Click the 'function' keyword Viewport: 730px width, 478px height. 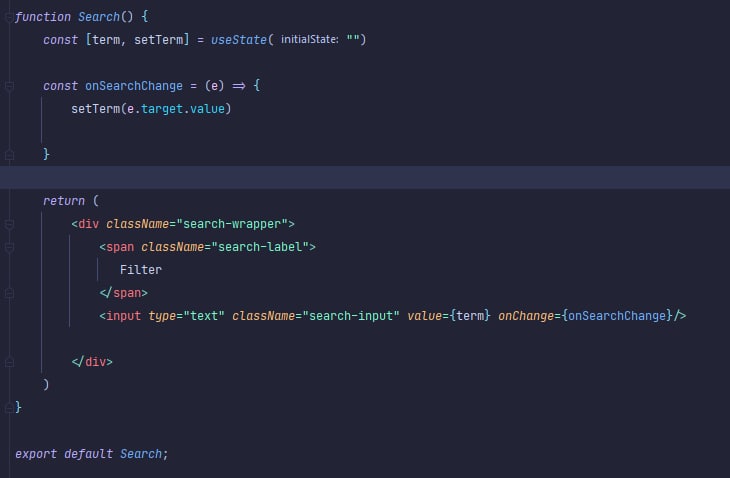tap(43, 17)
